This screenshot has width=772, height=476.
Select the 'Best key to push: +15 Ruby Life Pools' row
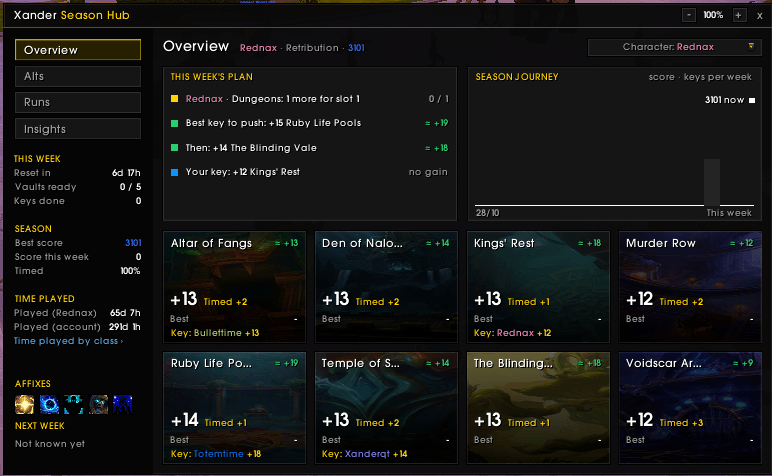point(310,123)
